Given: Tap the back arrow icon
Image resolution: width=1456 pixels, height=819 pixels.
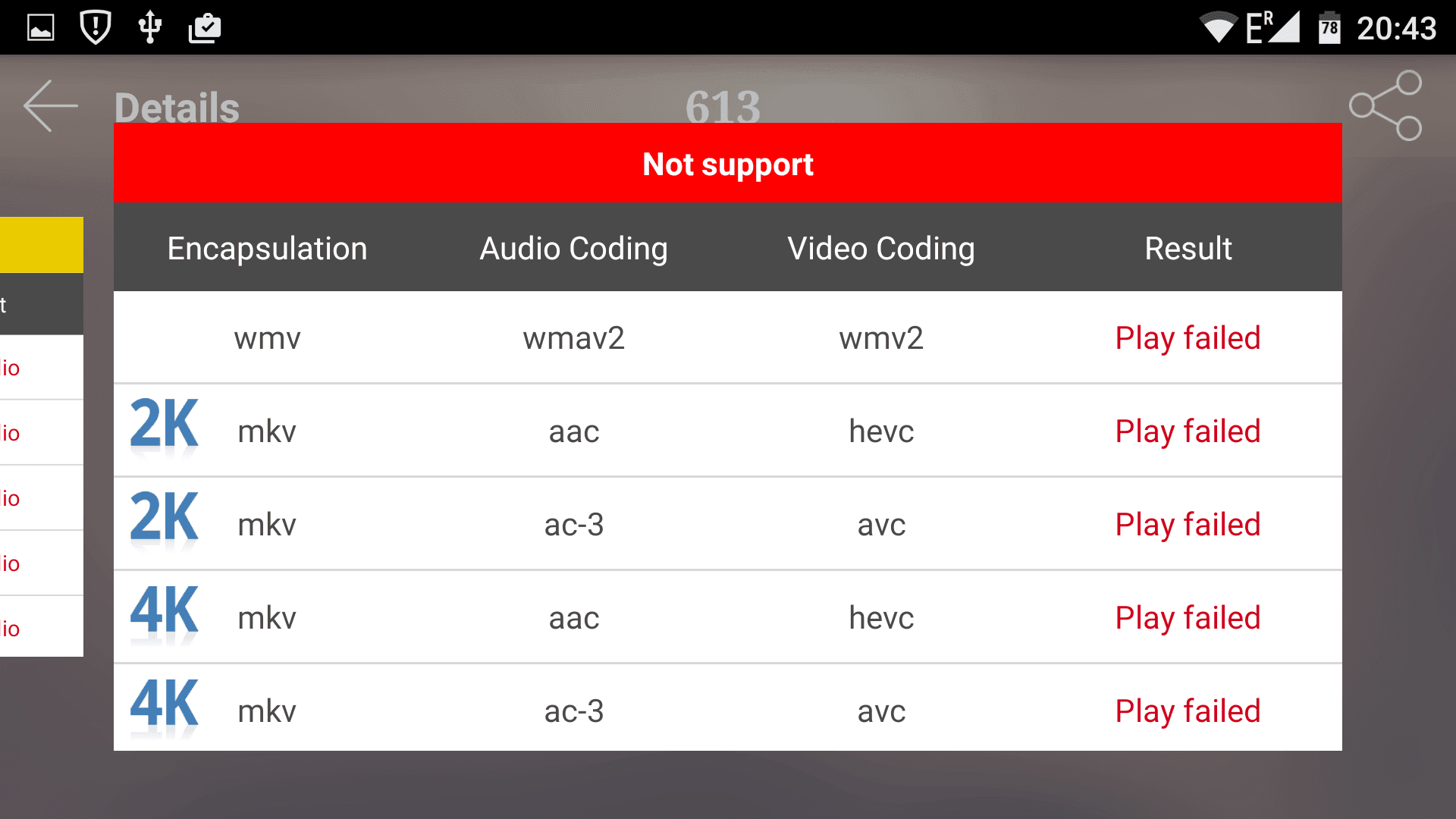Looking at the screenshot, I should click(x=51, y=106).
